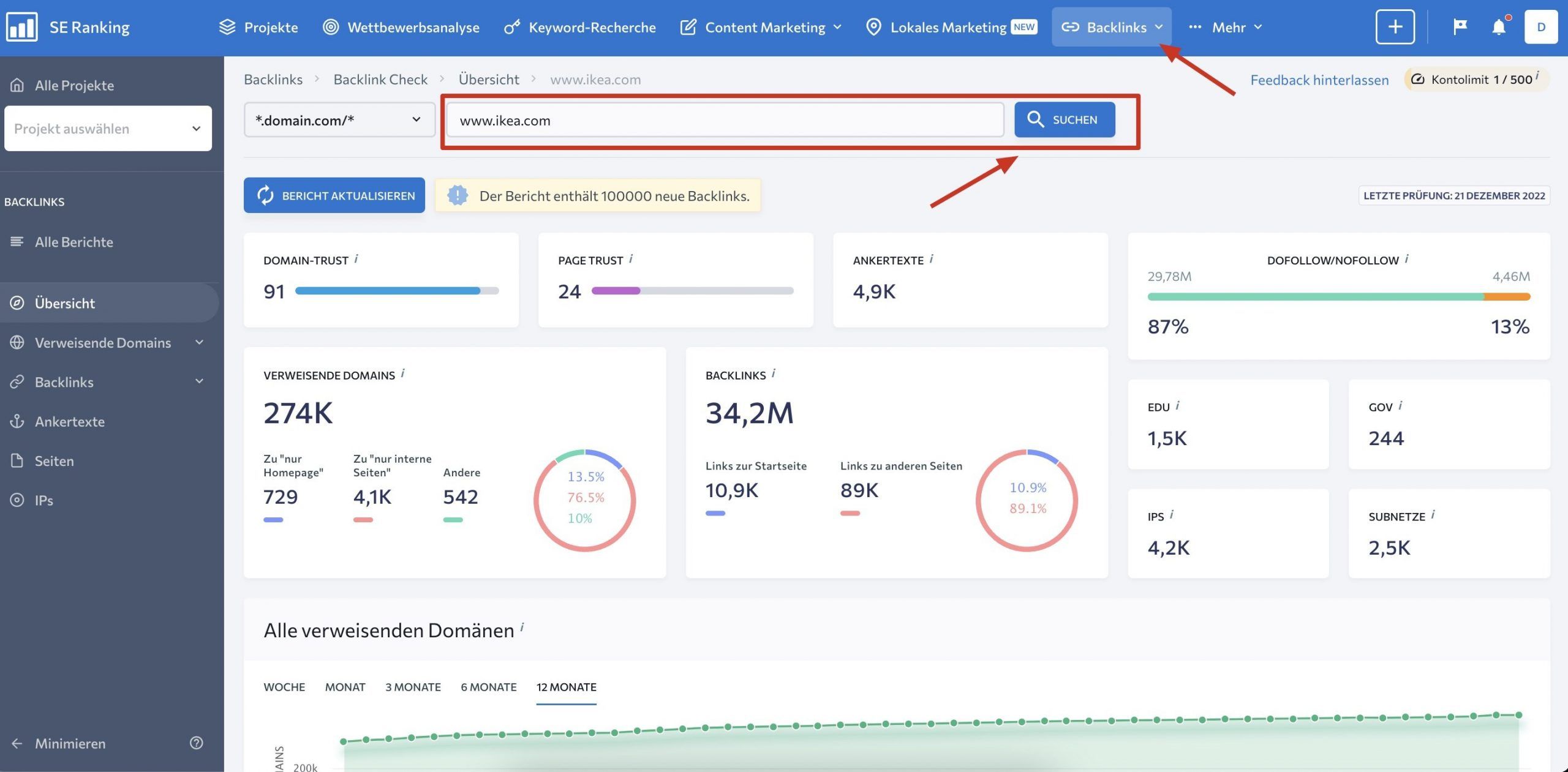1568x772 pixels.
Task: Open IPs in sidebar
Action: tap(32, 500)
